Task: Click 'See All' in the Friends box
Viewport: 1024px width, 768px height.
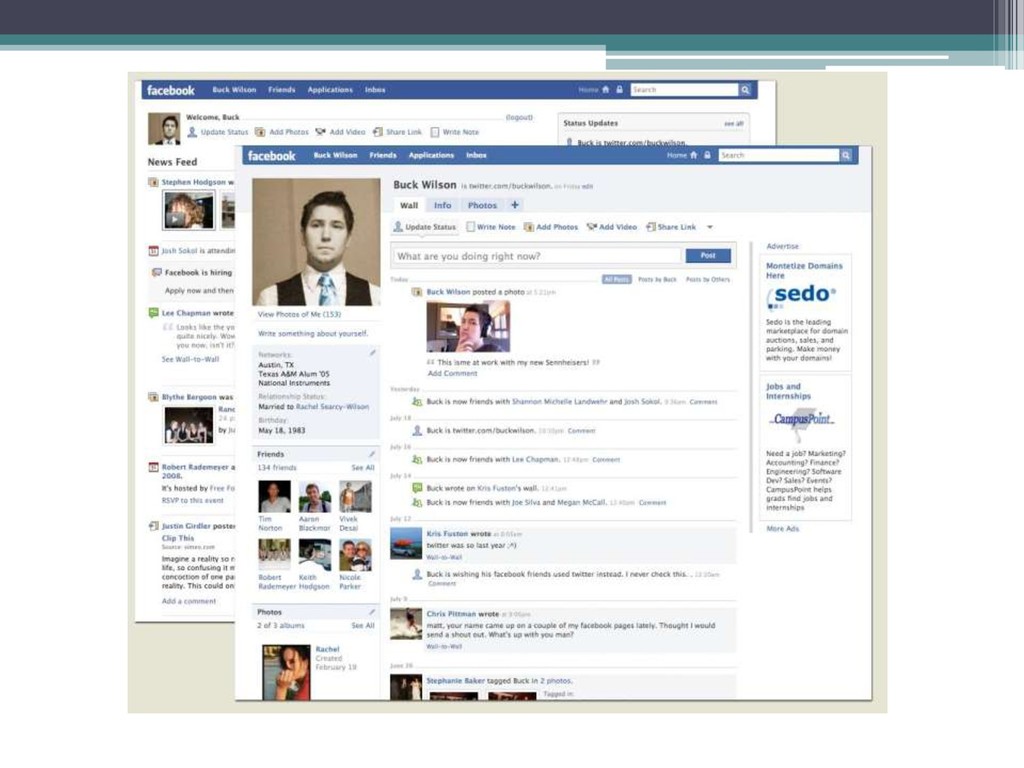Action: coord(362,468)
